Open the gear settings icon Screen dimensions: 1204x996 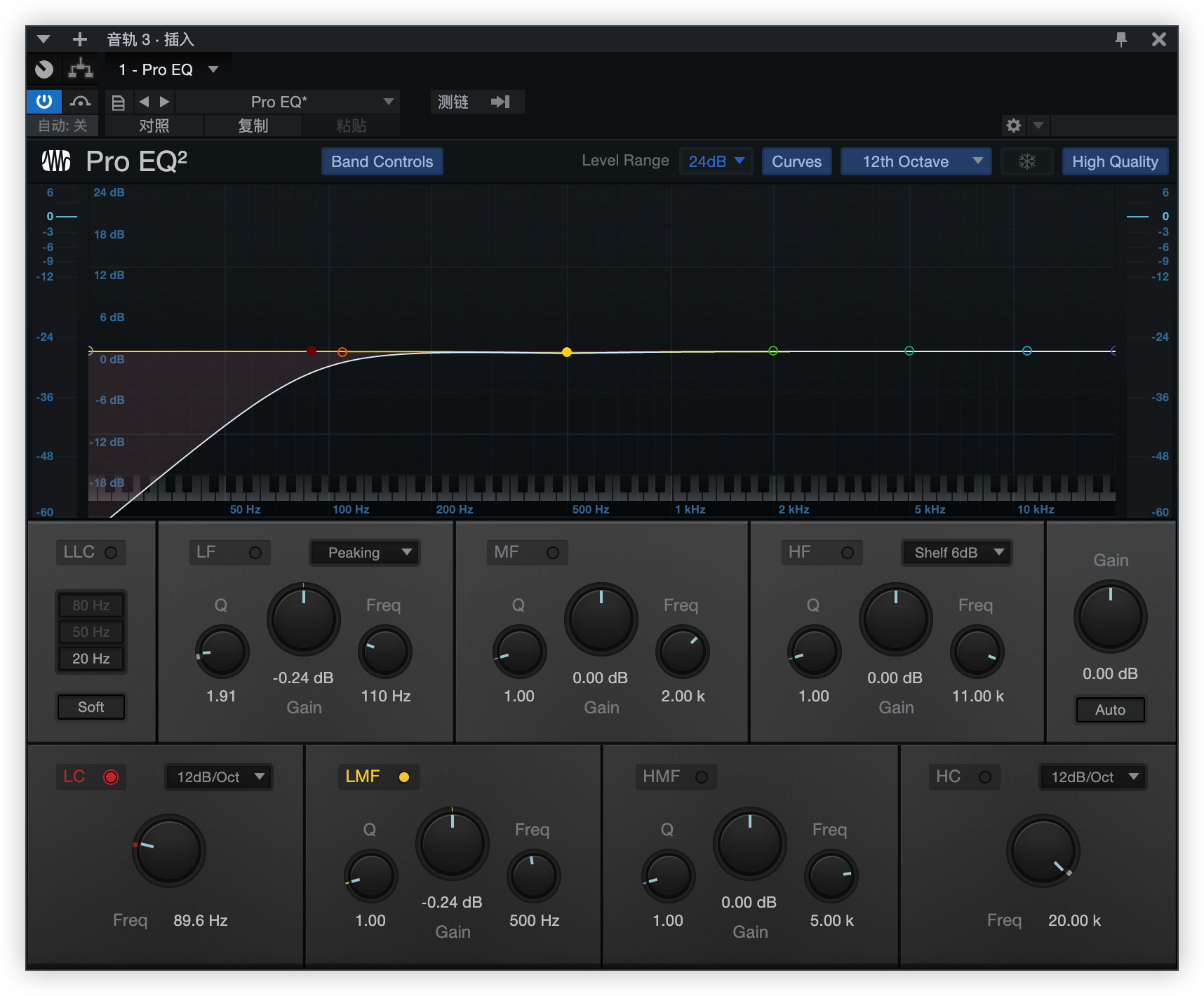pyautogui.click(x=1013, y=126)
